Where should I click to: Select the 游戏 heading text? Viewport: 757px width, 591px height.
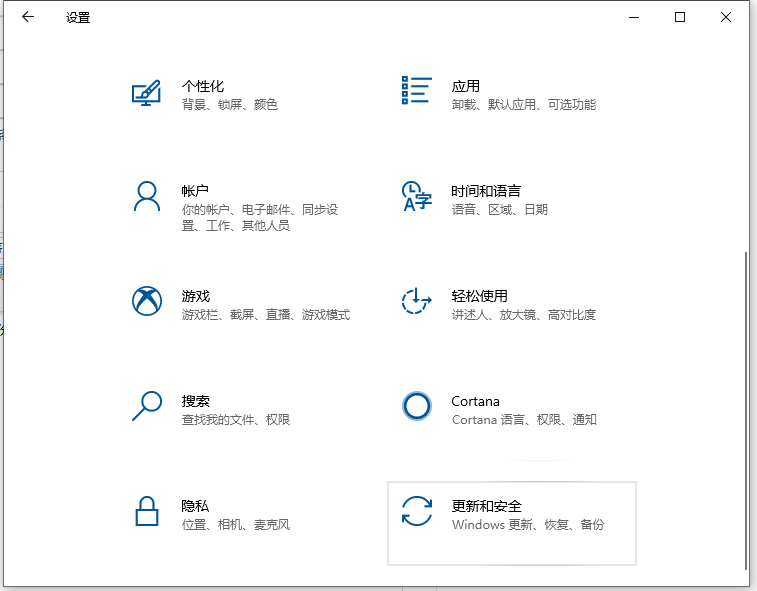pos(196,296)
